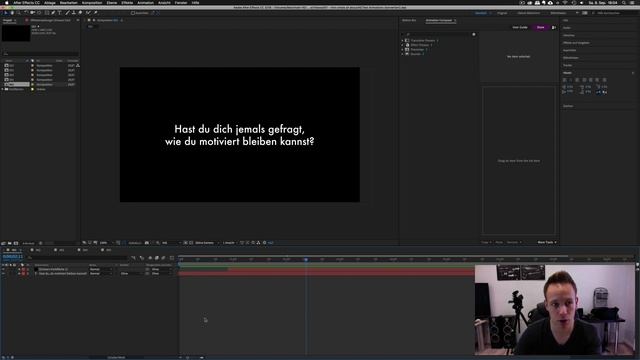The width and height of the screenshot is (640, 360).
Task: Open Effekte und Vorgaben panel
Action: coord(576,42)
